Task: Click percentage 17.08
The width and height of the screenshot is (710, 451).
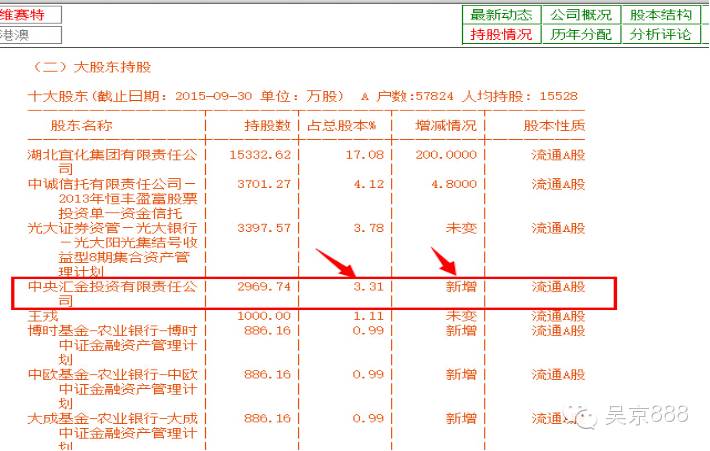Action: click(x=365, y=155)
